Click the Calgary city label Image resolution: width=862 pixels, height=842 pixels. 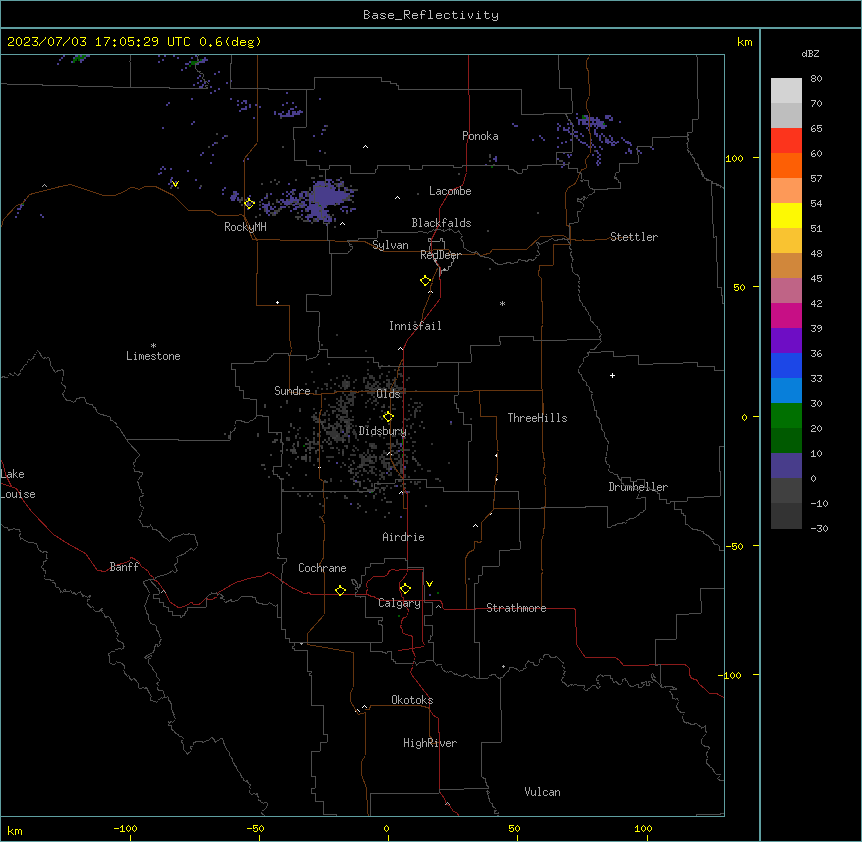click(x=399, y=603)
